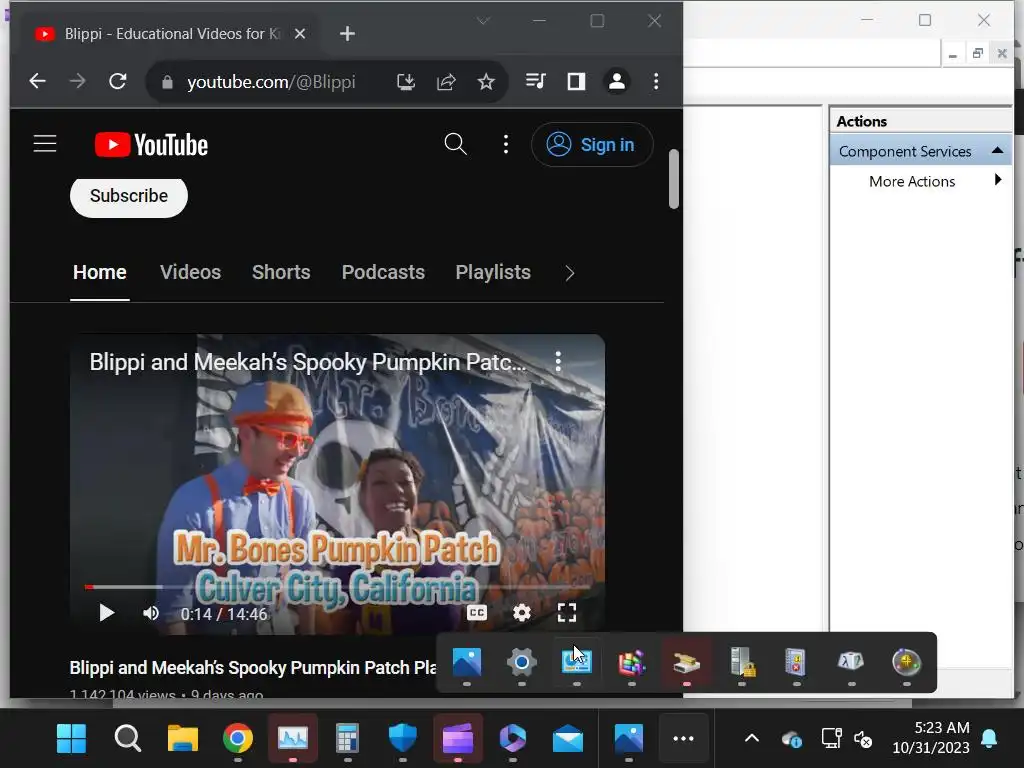
Task: Open highlighted disk drive icon in overflow
Action: pyautogui.click(x=686, y=662)
